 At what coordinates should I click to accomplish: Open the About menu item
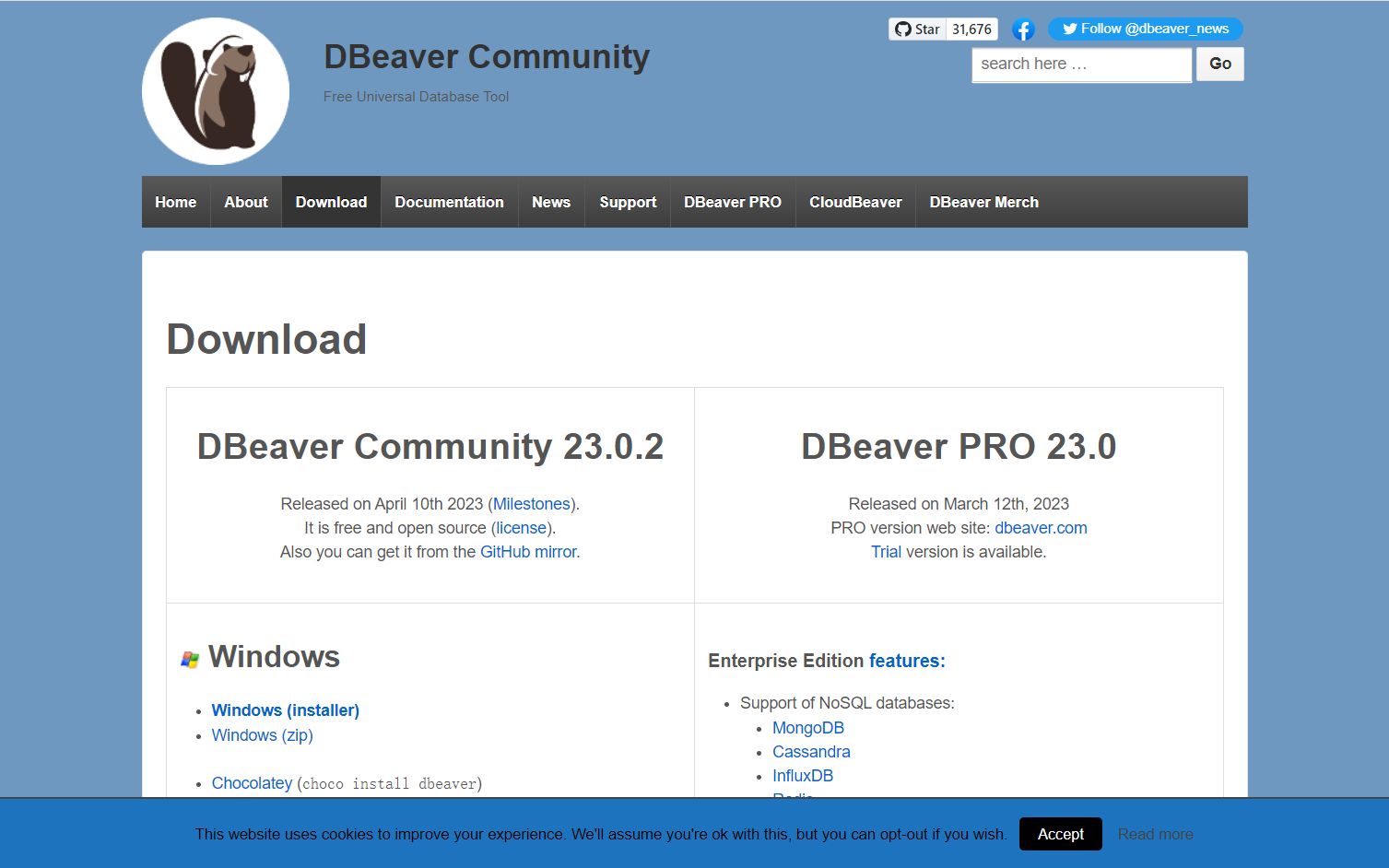(246, 202)
